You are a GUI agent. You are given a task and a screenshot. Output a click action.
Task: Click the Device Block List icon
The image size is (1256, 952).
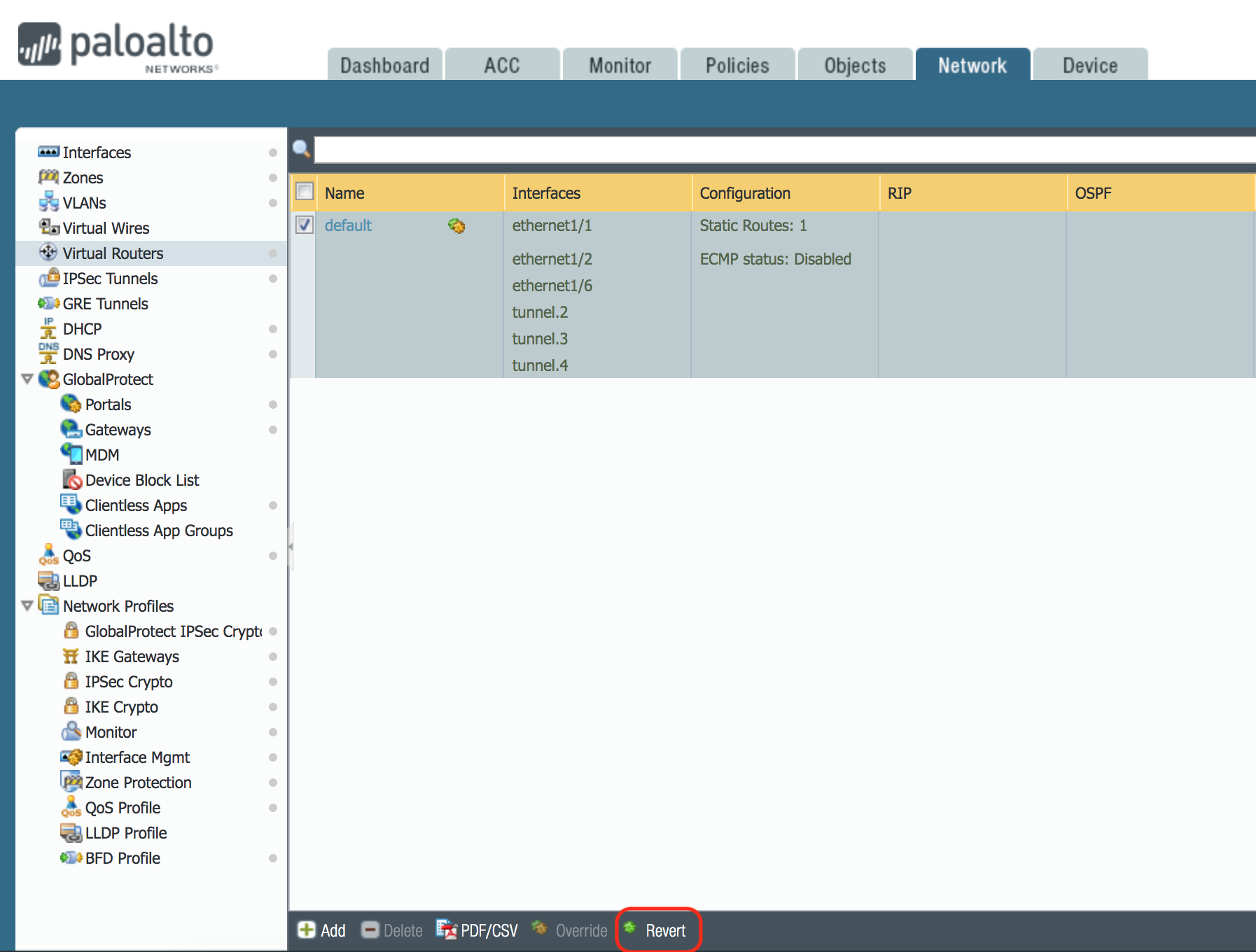click(x=72, y=479)
